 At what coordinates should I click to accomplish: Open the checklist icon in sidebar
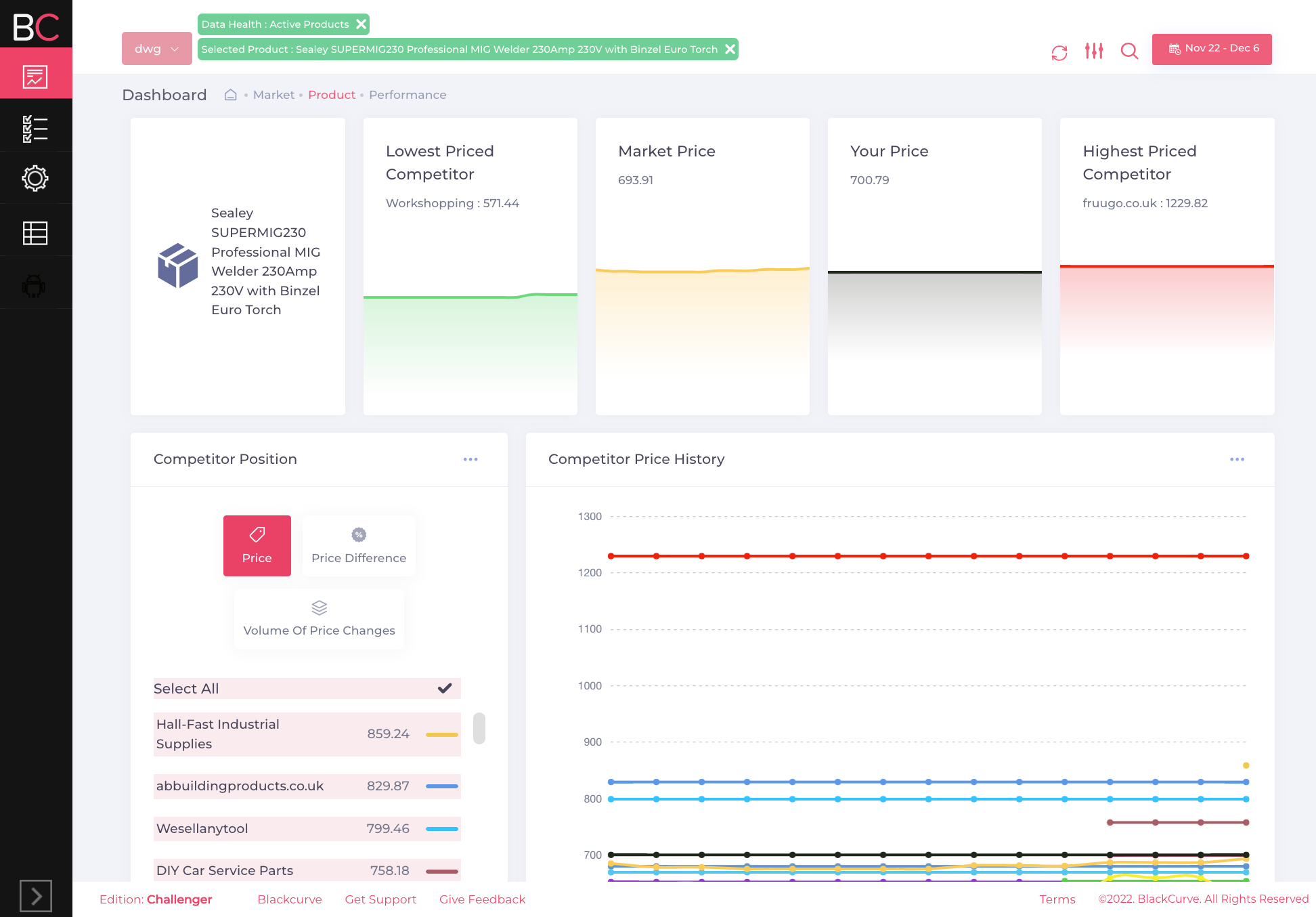(35, 129)
